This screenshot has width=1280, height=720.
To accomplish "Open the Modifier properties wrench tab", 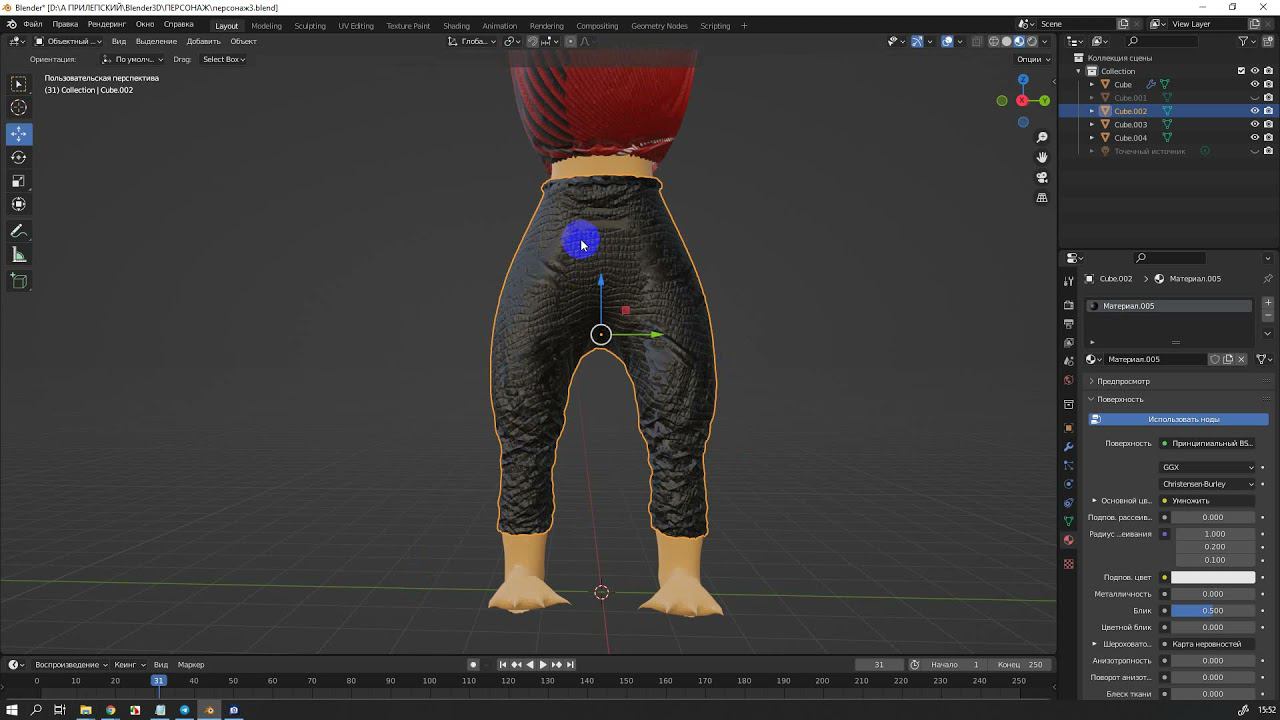I will (1069, 446).
